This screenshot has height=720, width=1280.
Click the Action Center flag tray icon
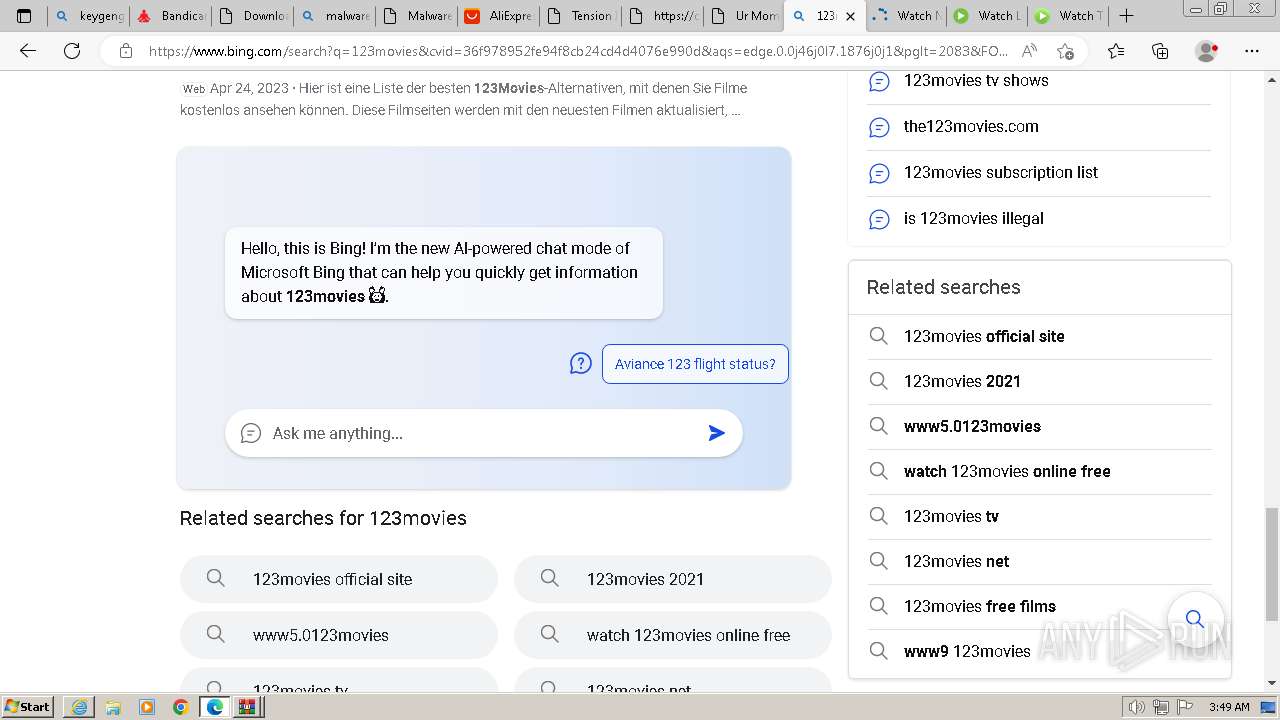(1186, 707)
